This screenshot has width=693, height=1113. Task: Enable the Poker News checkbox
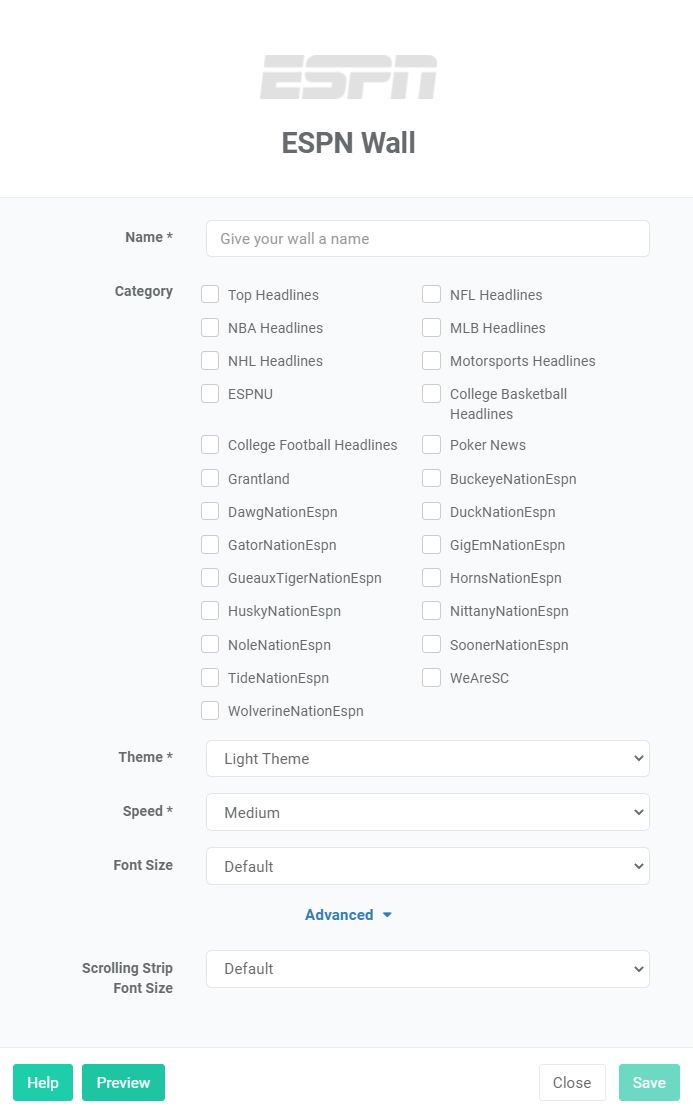(432, 444)
